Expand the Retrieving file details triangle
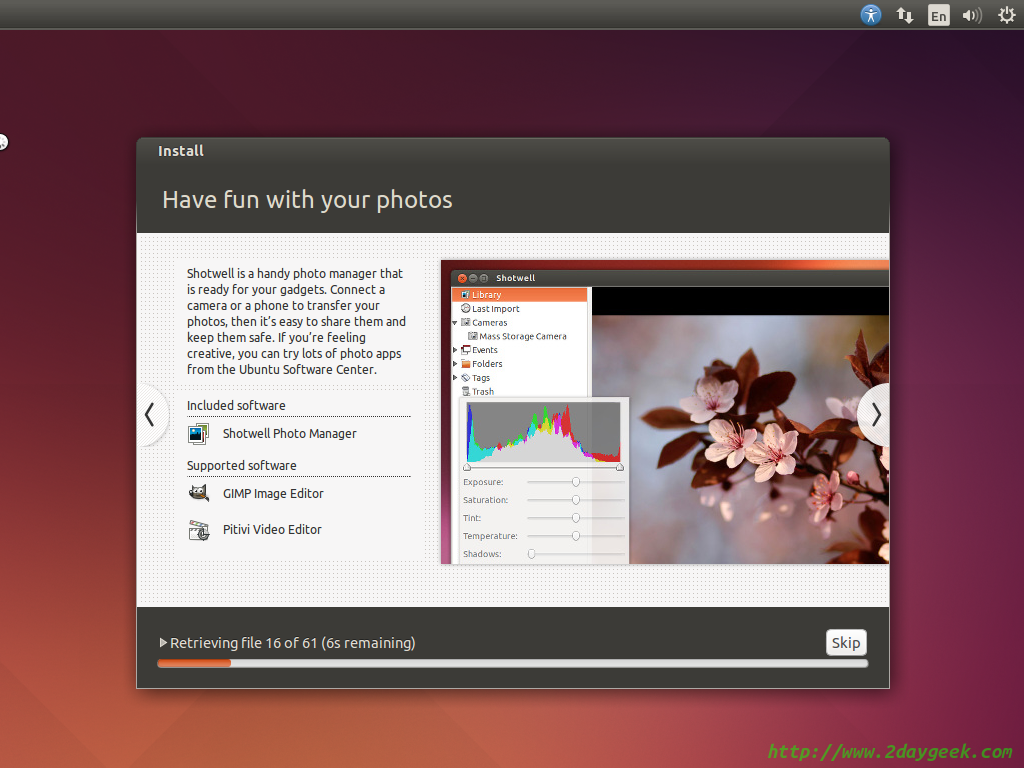 [x=164, y=643]
